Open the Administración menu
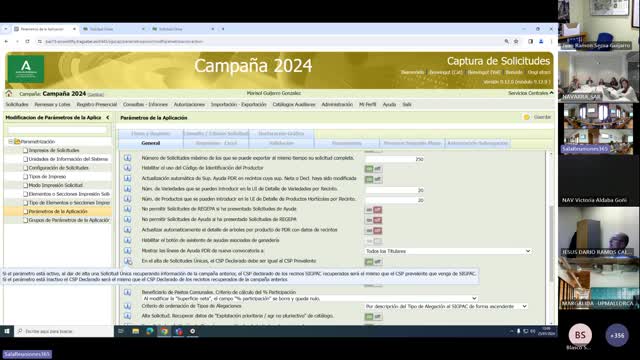 click(337, 104)
